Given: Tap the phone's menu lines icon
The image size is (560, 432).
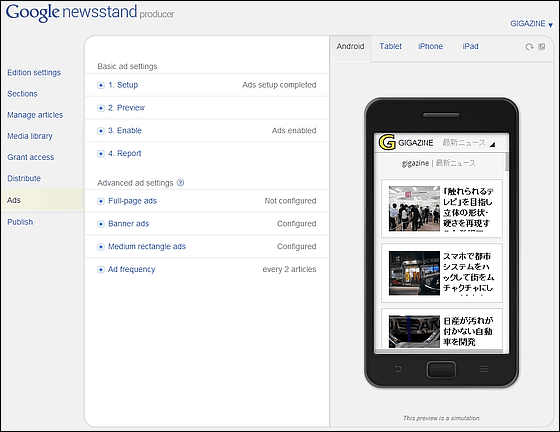Looking at the screenshot, I should [x=484, y=369].
